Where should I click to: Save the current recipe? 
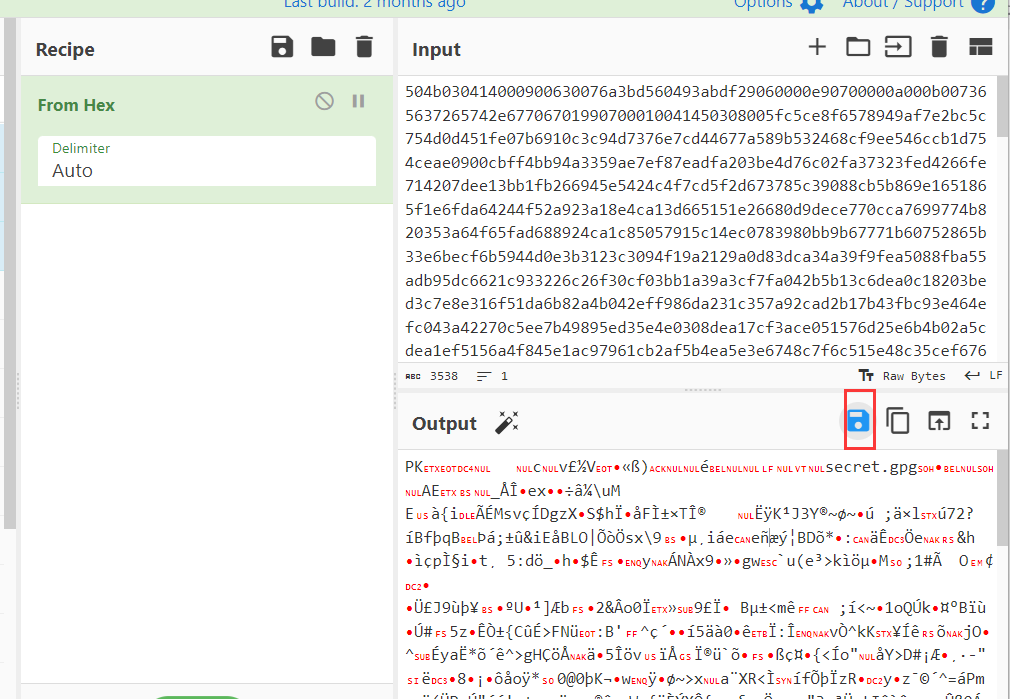pos(282,47)
